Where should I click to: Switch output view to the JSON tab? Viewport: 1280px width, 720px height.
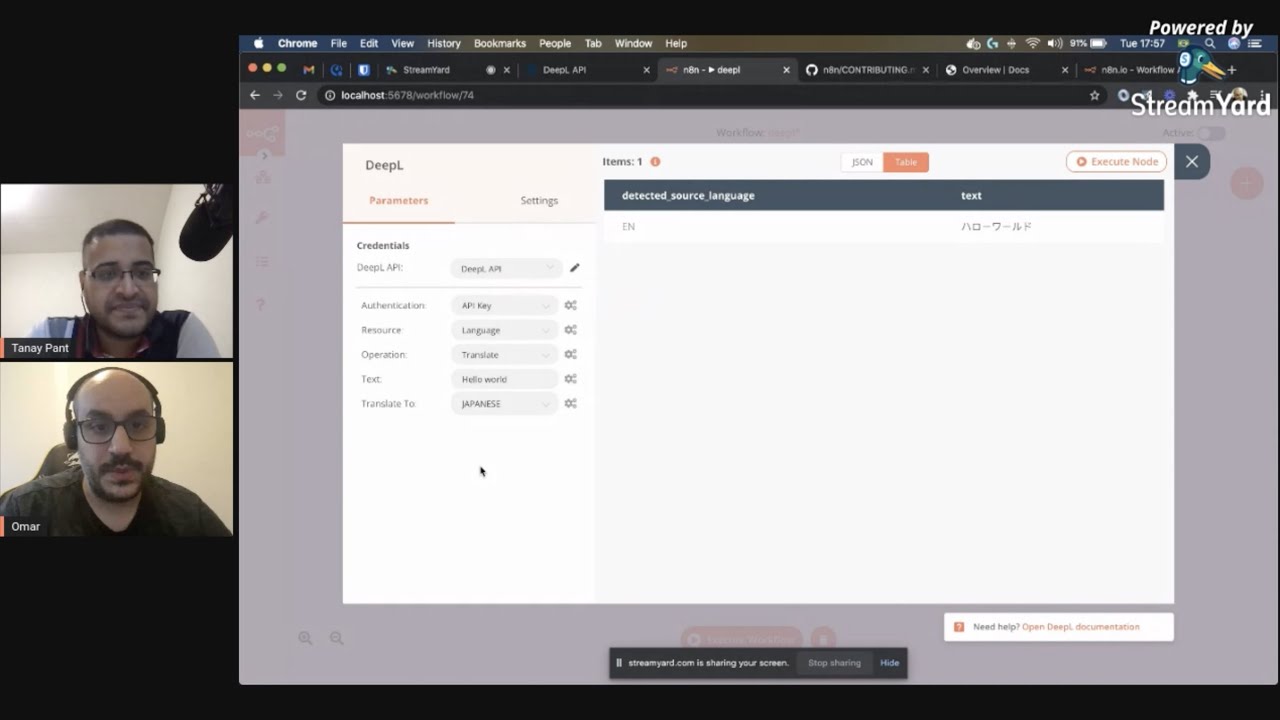tap(862, 161)
